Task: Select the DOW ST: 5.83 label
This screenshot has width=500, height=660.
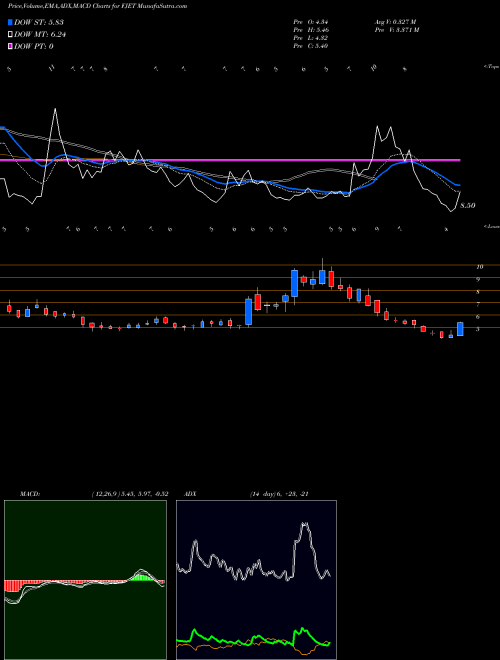Action: point(39,22)
